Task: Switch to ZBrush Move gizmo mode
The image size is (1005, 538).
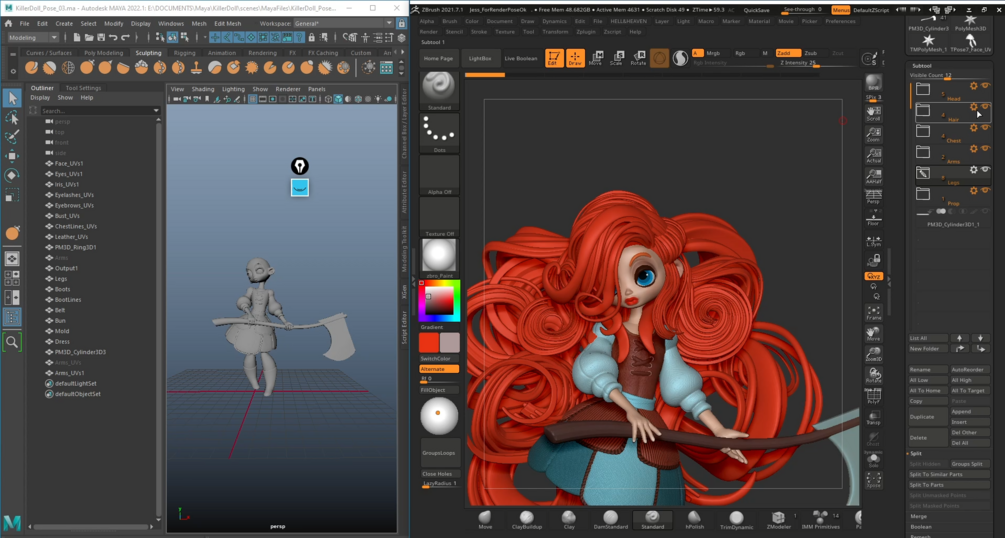Action: point(596,58)
